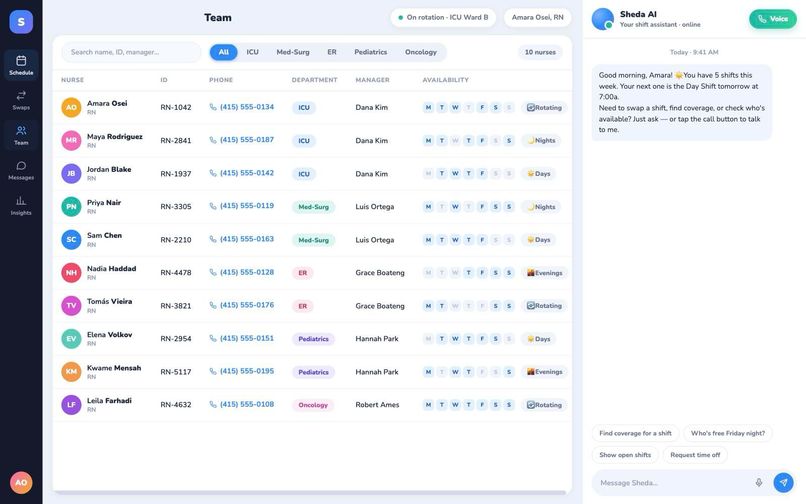
Task: Click 'Who's free Friday night?' suggestion
Action: (728, 433)
